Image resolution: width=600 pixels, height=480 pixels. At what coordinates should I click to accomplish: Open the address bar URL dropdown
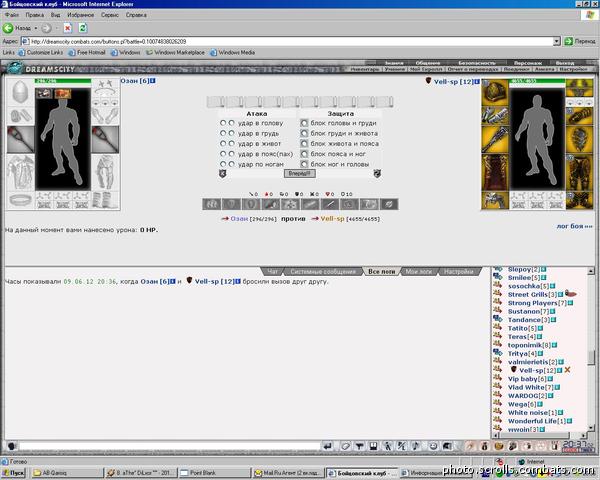point(556,41)
